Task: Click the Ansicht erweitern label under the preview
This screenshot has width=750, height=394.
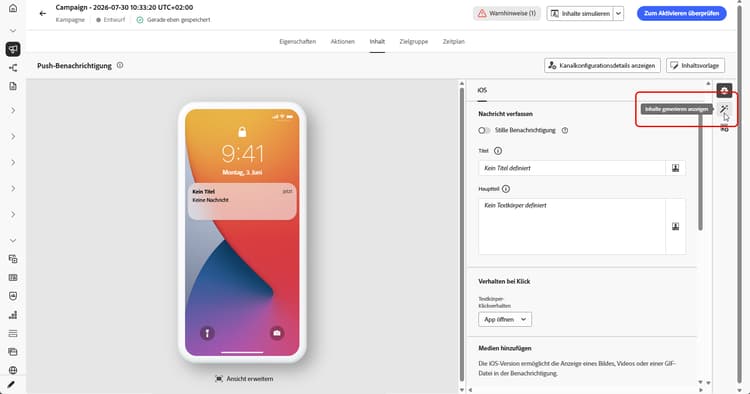Action: click(250, 379)
